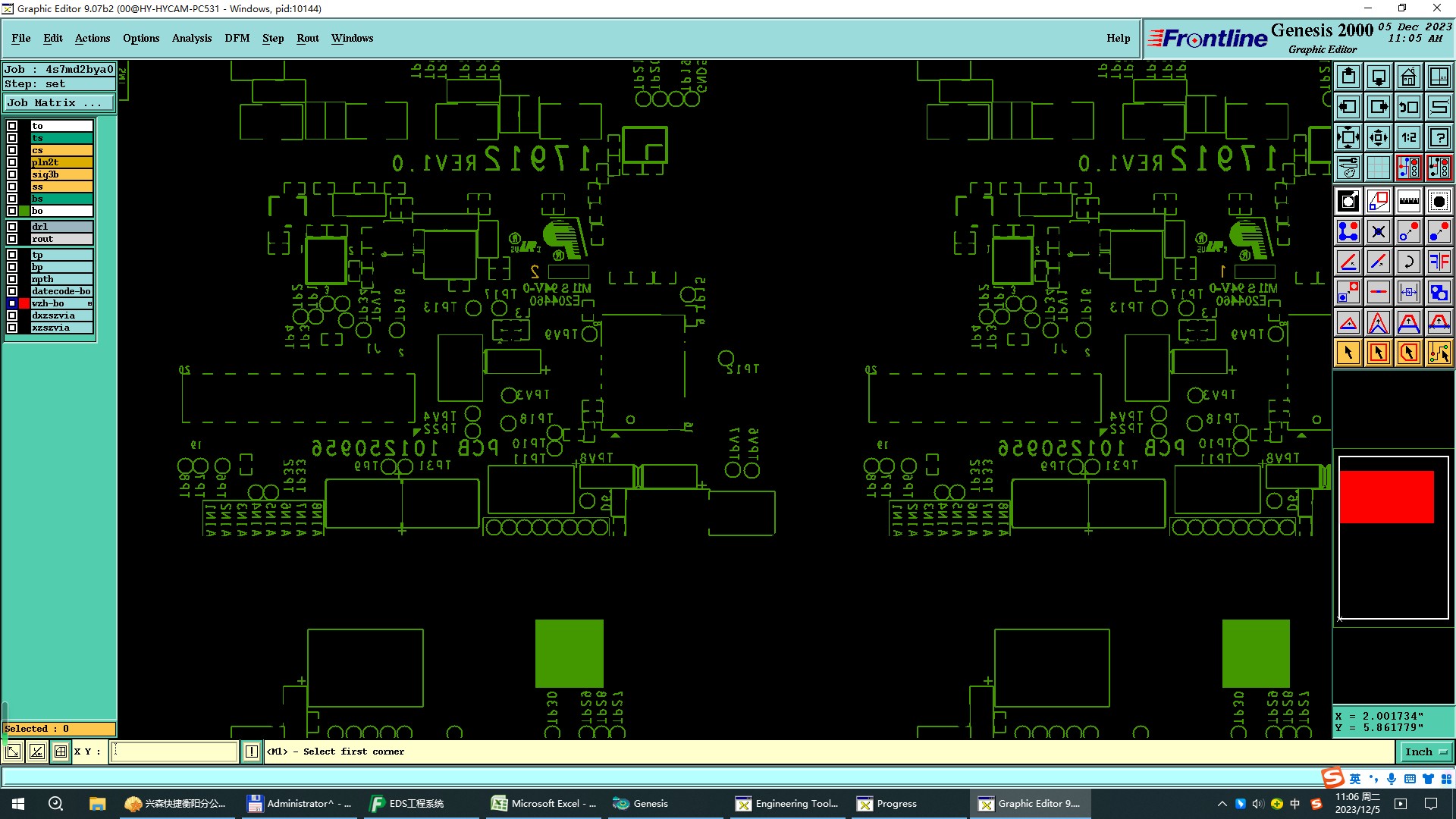
Task: Click the rotate feature tool icon
Action: point(1408,262)
